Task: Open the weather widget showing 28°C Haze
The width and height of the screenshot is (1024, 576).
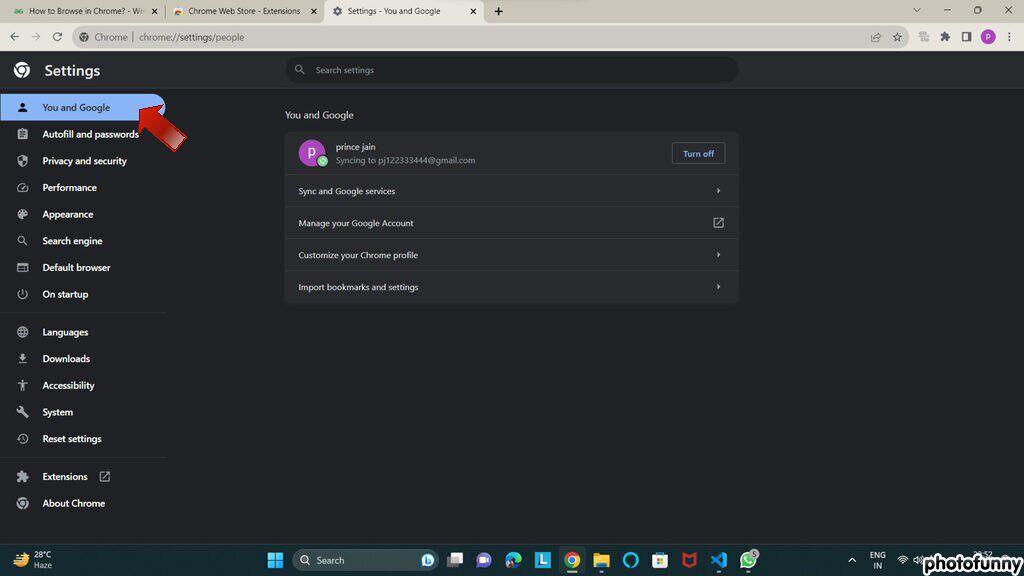Action: pos(33,560)
